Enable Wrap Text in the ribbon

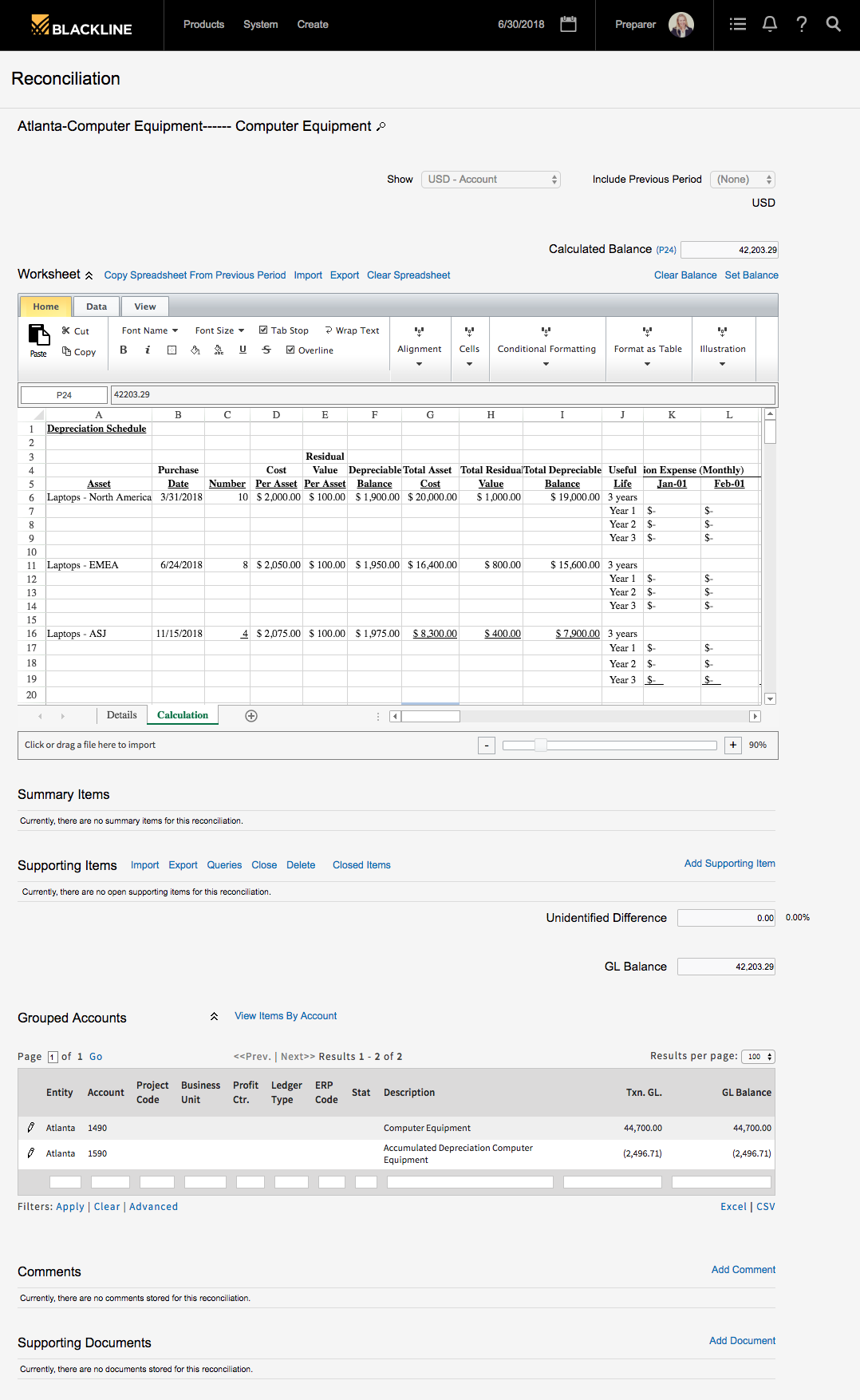[x=352, y=330]
